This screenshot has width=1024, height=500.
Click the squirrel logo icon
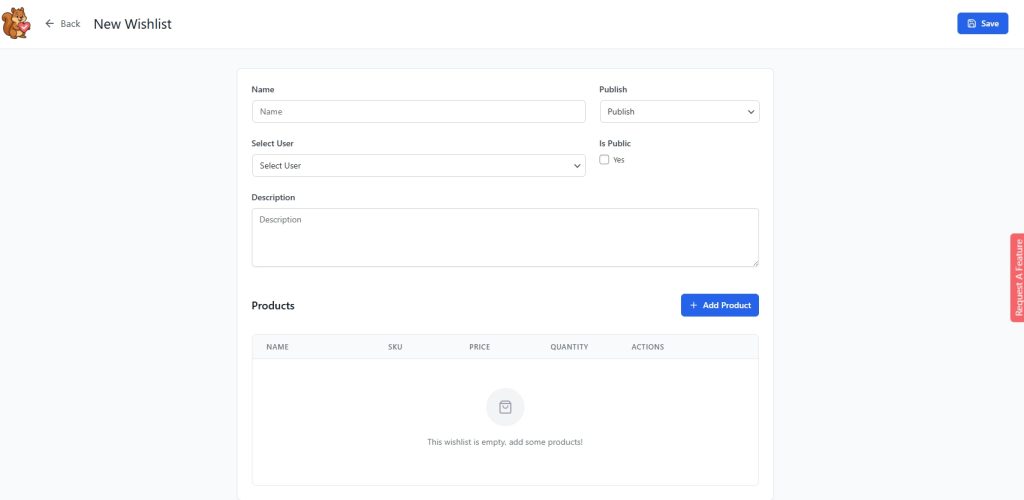(x=16, y=23)
